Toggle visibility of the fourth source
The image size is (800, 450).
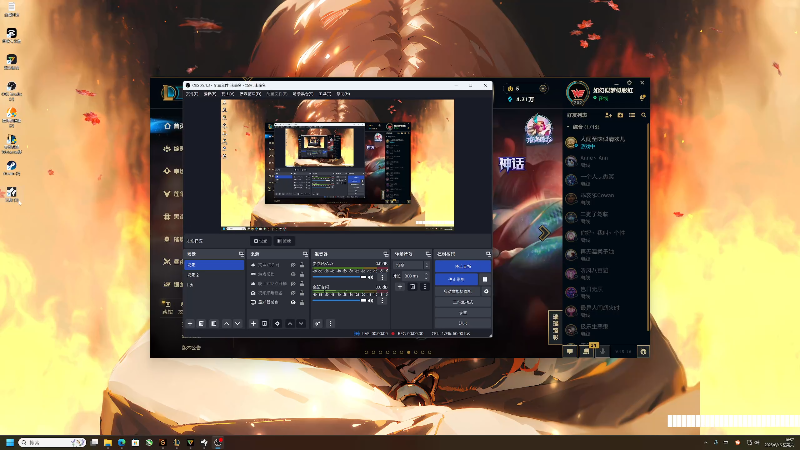pyautogui.click(x=293, y=293)
